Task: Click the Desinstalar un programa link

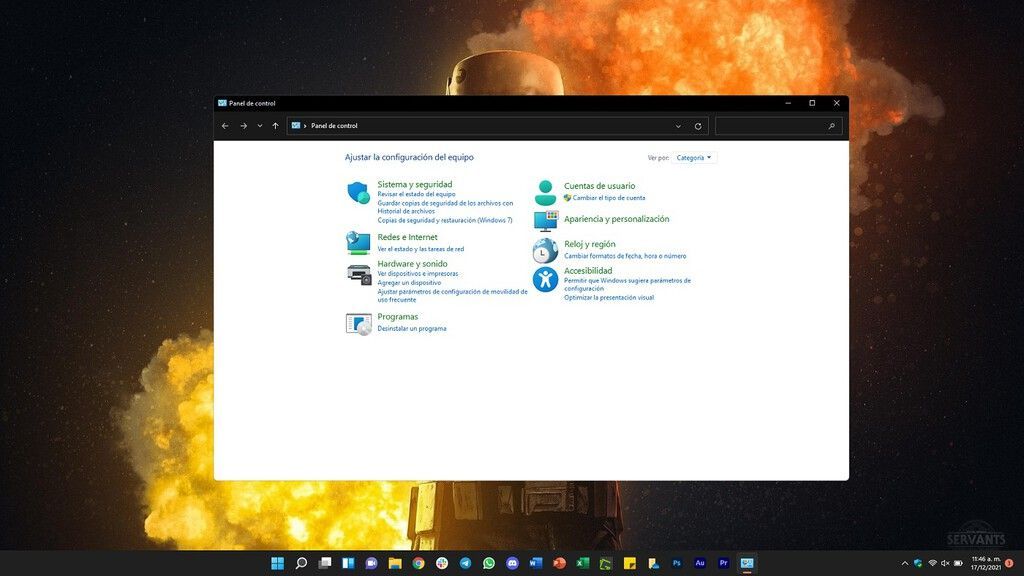Action: coord(412,329)
